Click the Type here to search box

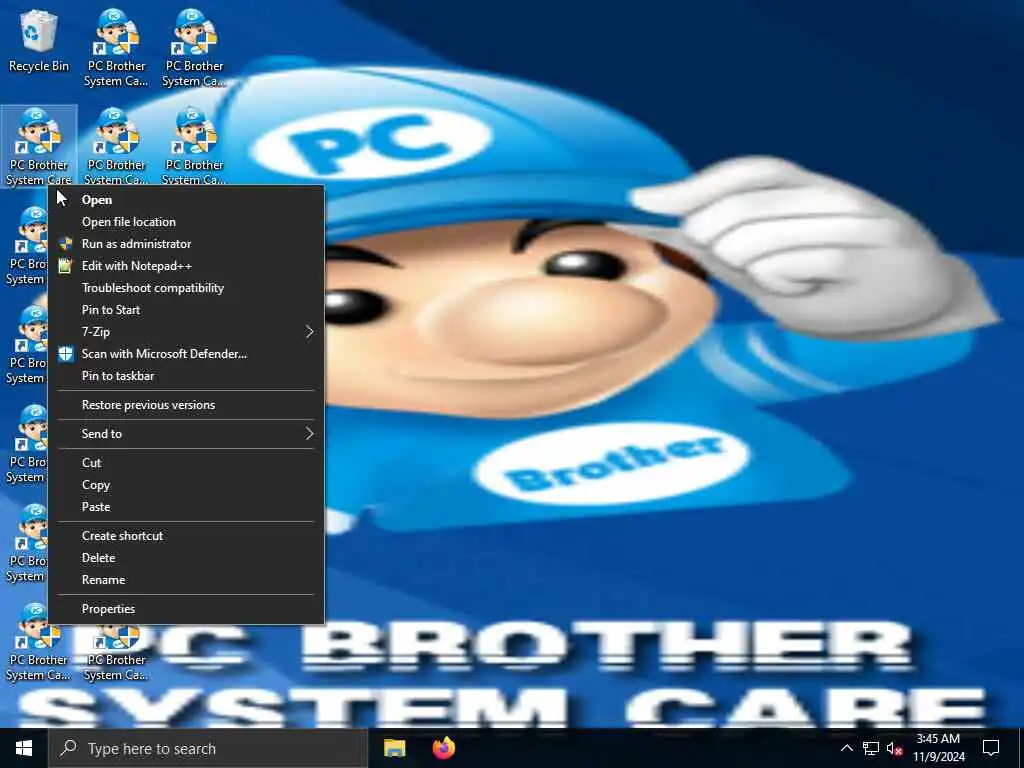208,748
